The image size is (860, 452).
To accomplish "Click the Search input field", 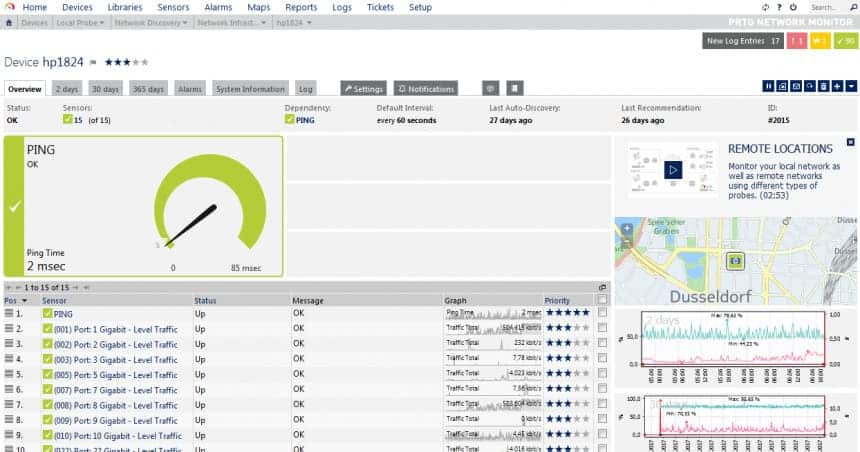I will [x=828, y=7].
